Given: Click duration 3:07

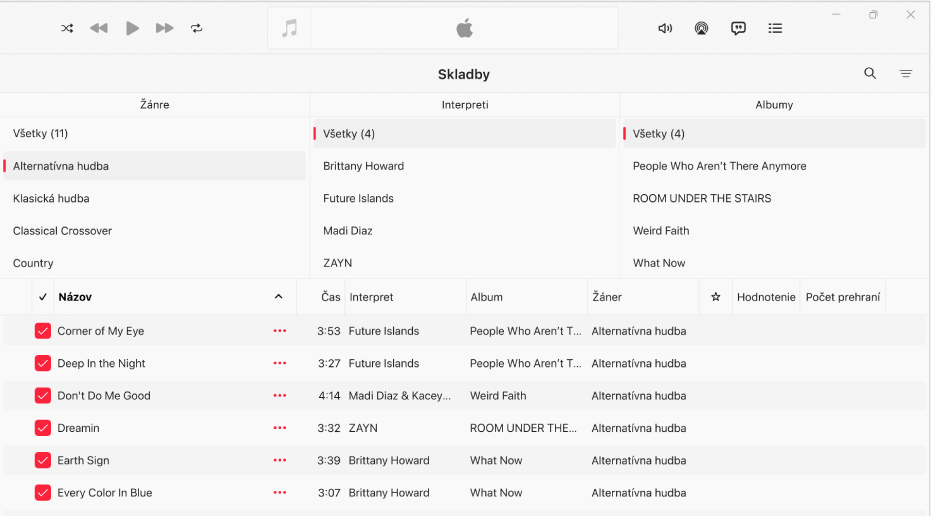Looking at the screenshot, I should click(329, 492).
